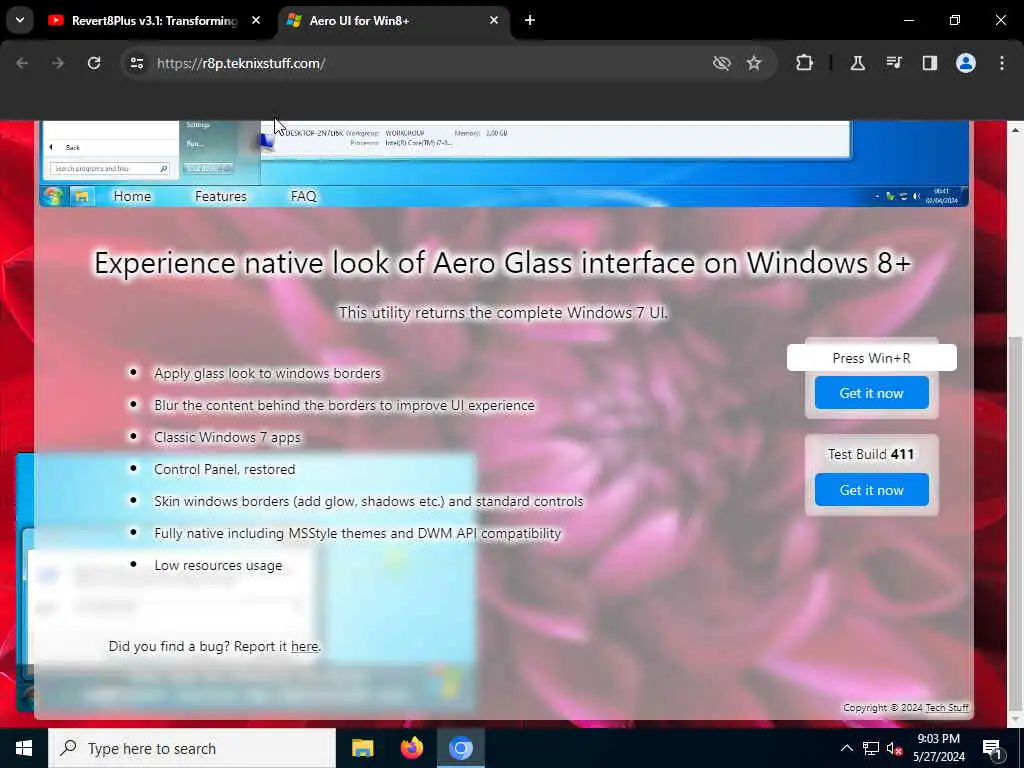This screenshot has height=768, width=1024.
Task: Click the Type here to search box
Action: tap(192, 748)
